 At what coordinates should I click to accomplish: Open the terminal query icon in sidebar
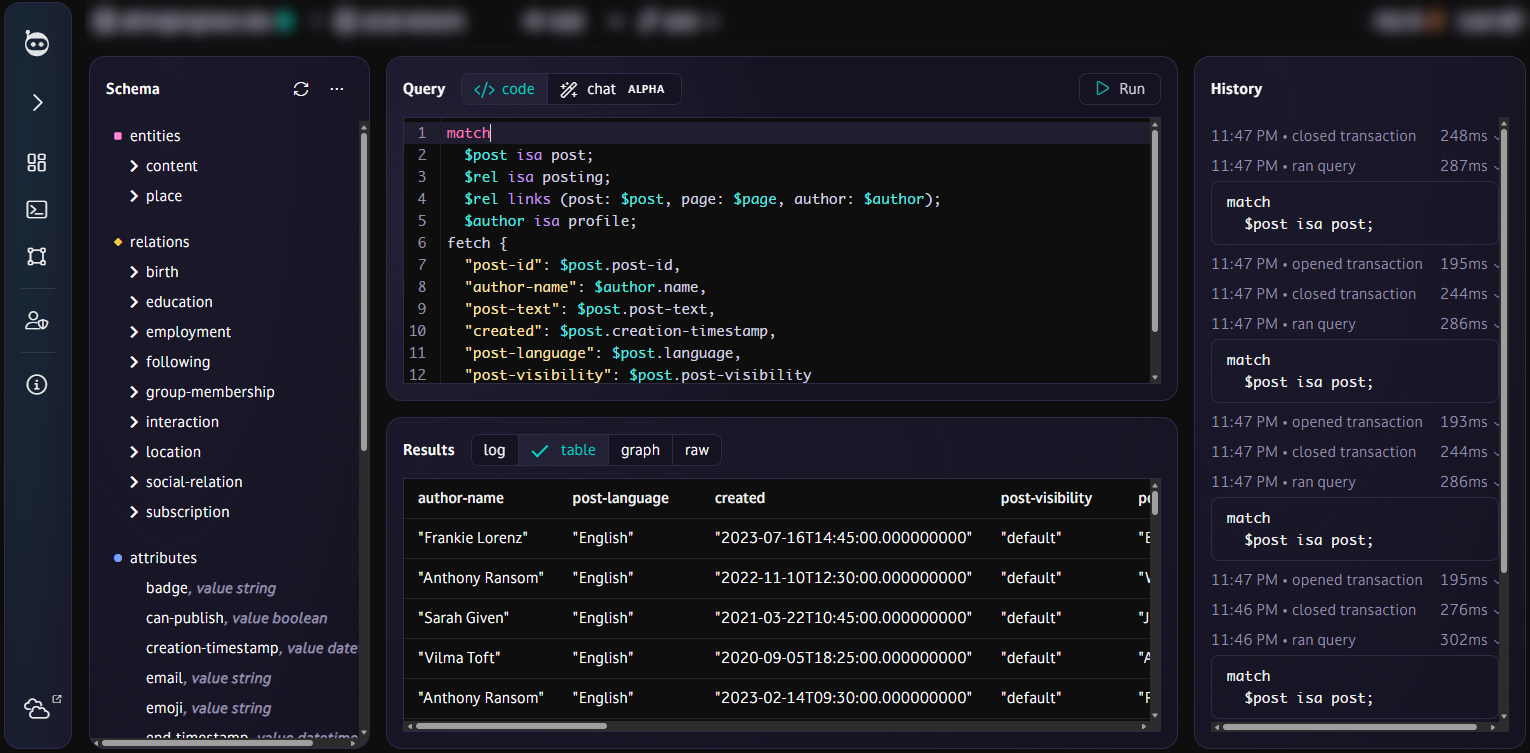coord(37,210)
